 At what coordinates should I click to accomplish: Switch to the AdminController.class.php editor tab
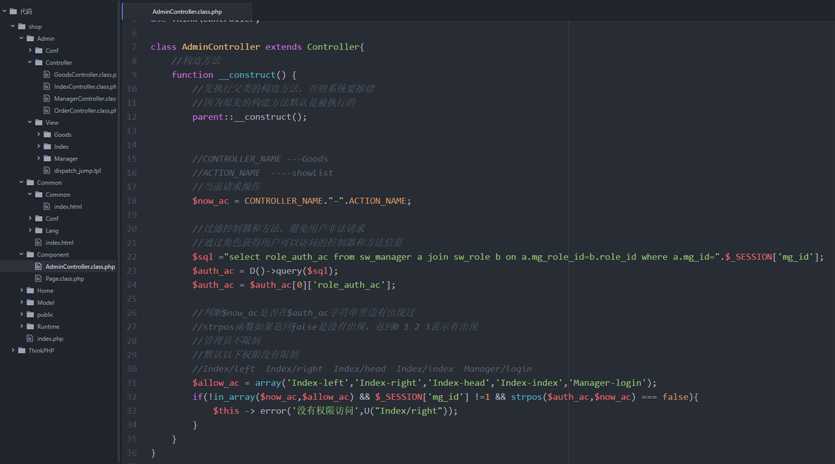click(x=187, y=11)
